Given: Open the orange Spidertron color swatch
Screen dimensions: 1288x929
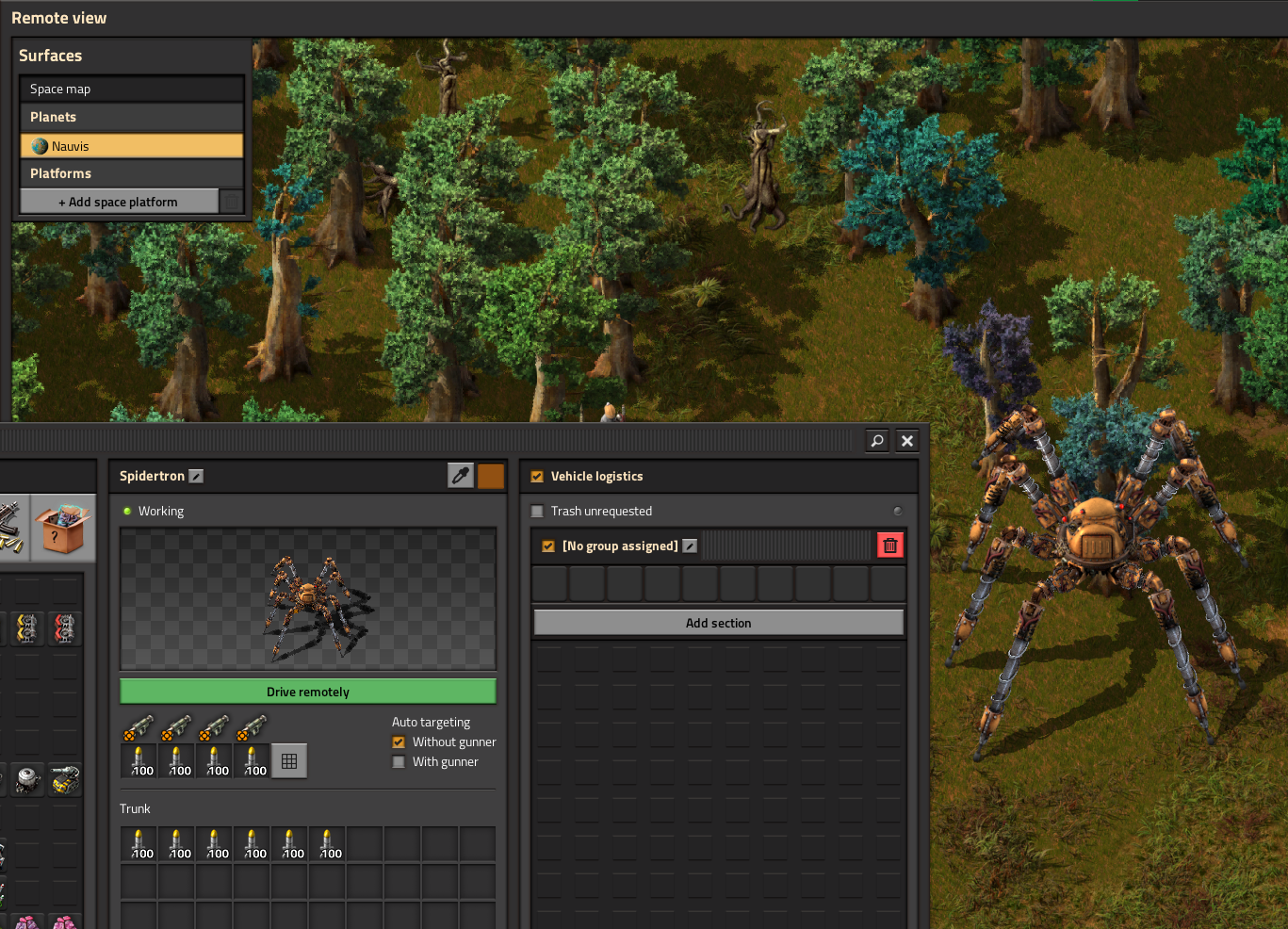Looking at the screenshot, I should tap(491, 476).
